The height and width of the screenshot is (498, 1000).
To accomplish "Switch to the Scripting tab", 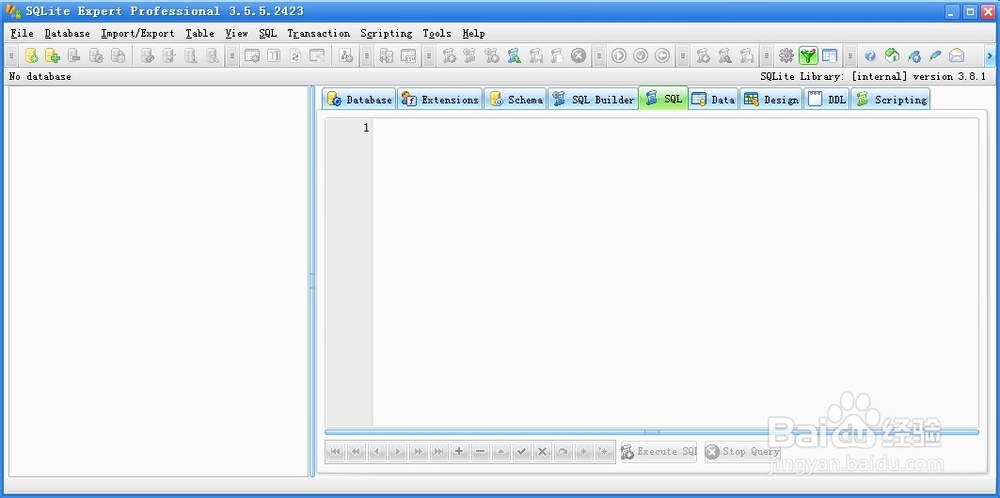I will click(x=890, y=99).
